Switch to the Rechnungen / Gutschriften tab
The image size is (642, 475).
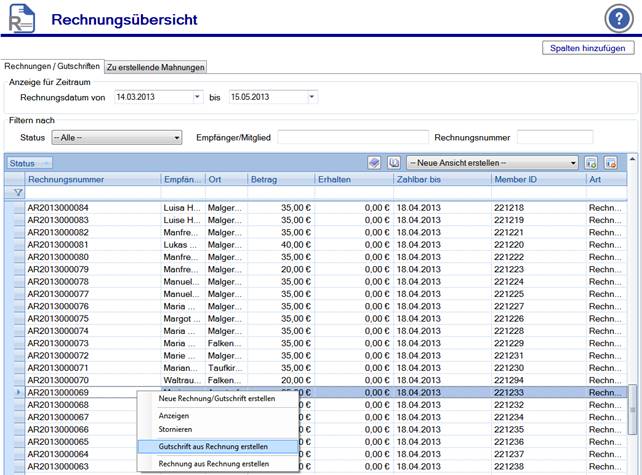(x=52, y=66)
